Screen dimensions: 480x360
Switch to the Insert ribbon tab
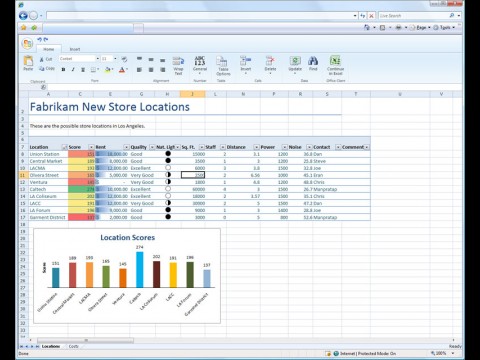point(75,49)
